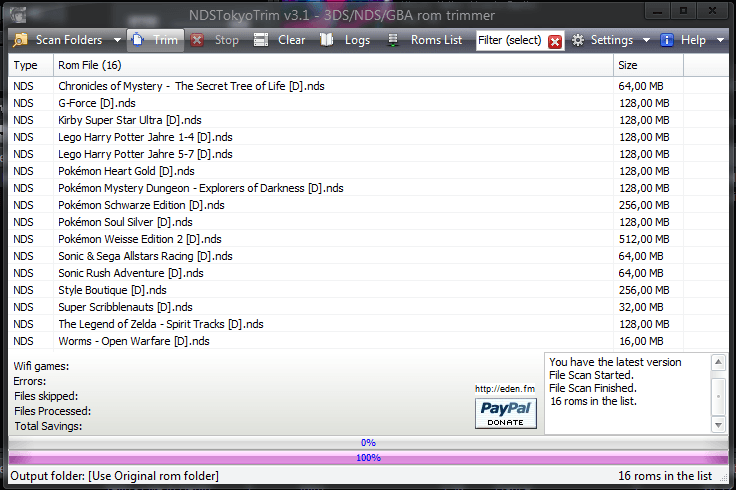This screenshot has height=490, width=736.
Task: Select Chronicles of Mystery rom row
Action: pyautogui.click(x=368, y=86)
